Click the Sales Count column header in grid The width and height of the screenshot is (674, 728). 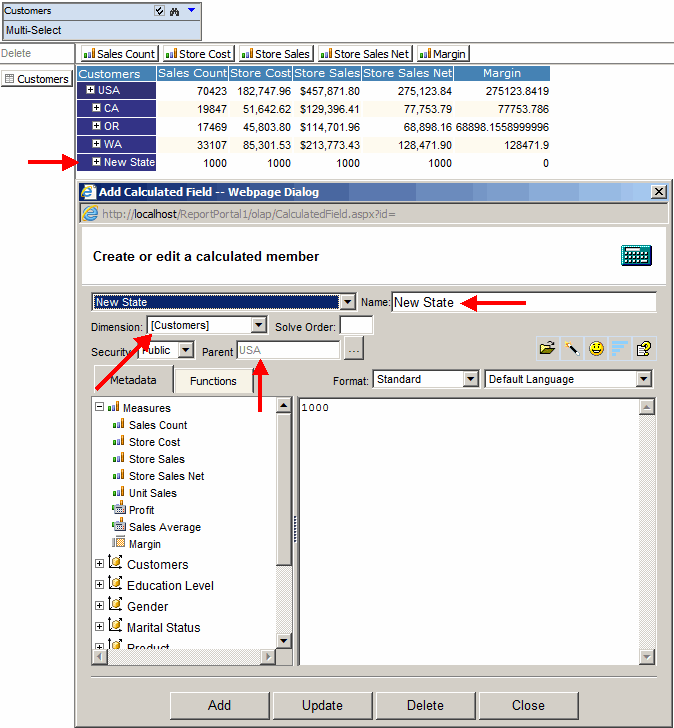click(193, 73)
